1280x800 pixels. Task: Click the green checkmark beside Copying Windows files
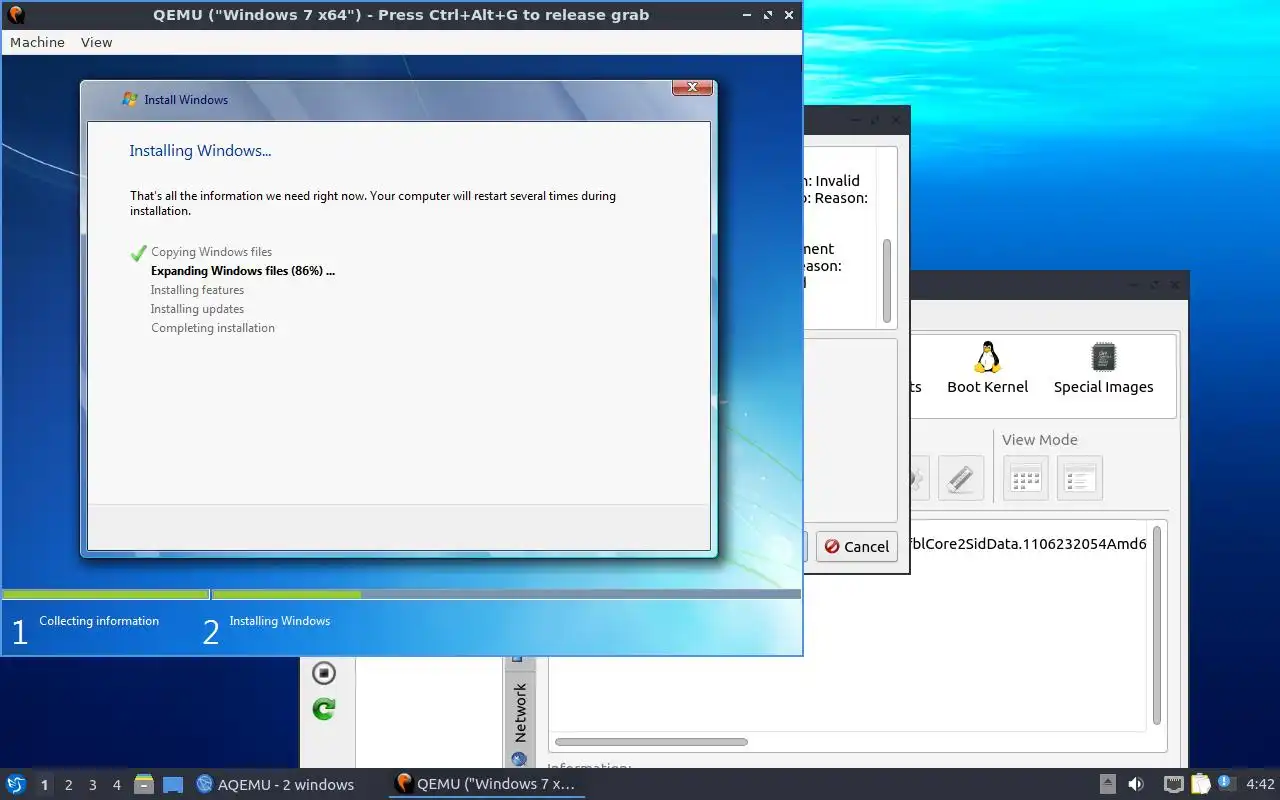(138, 253)
